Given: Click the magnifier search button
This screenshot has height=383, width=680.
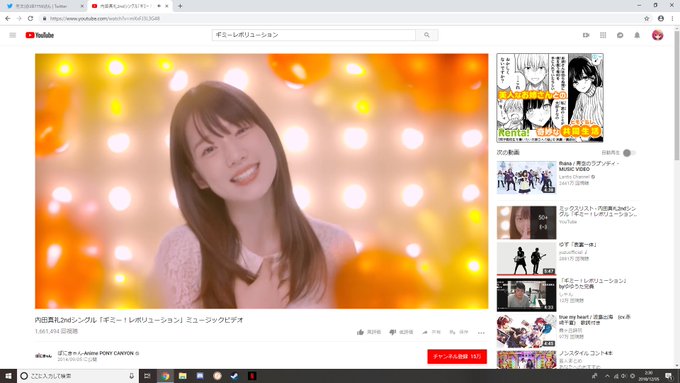Looking at the screenshot, I should 427,35.
